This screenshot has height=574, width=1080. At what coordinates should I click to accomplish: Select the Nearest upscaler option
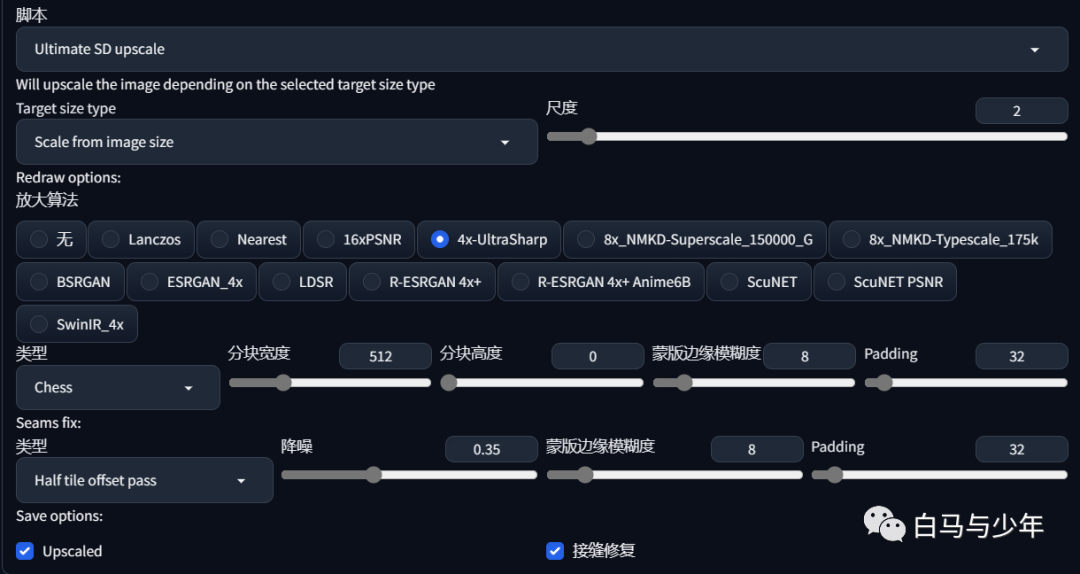coord(249,239)
